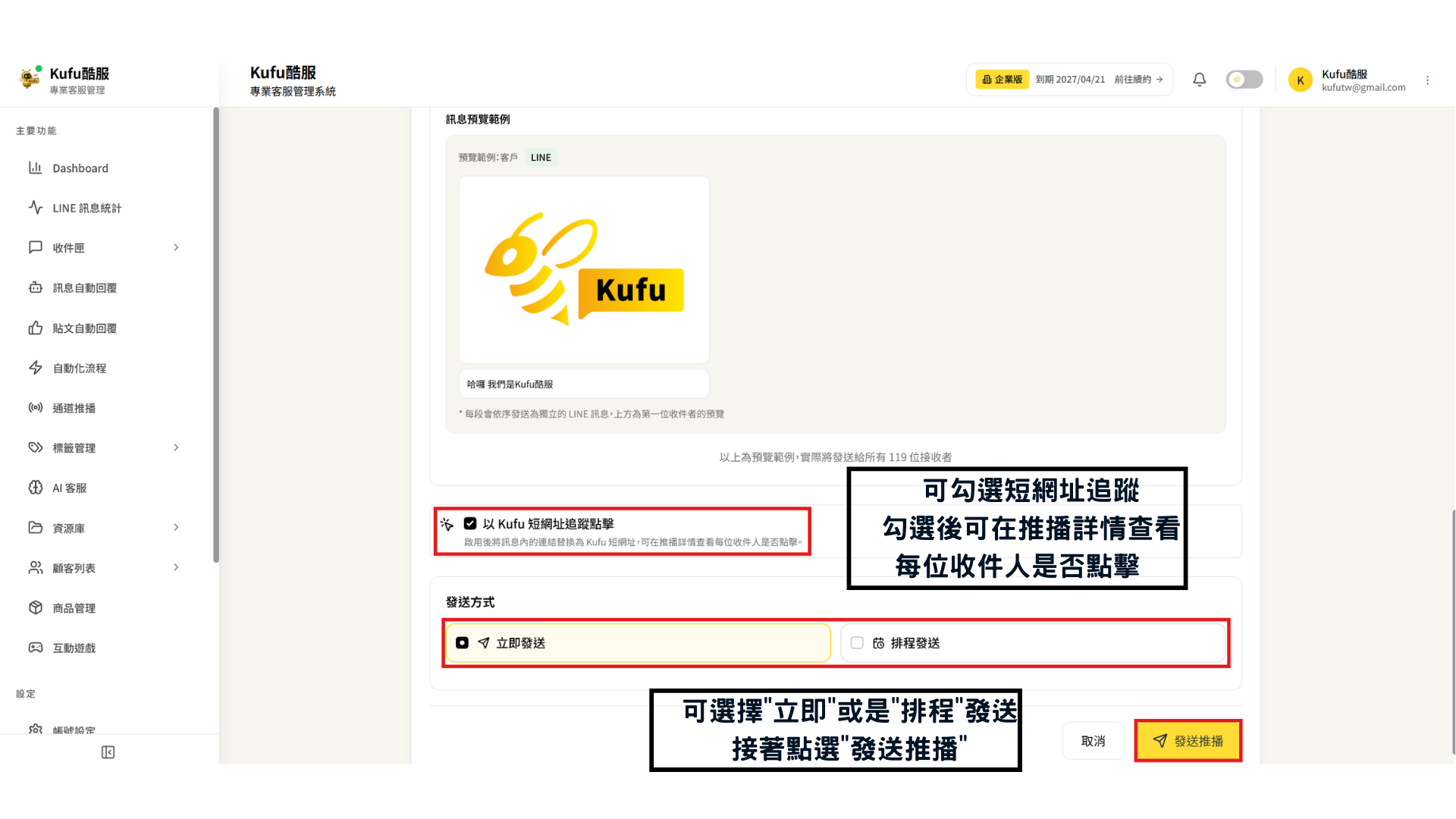Click the AI 客服 brain icon
The image size is (1456, 819).
[x=35, y=488]
